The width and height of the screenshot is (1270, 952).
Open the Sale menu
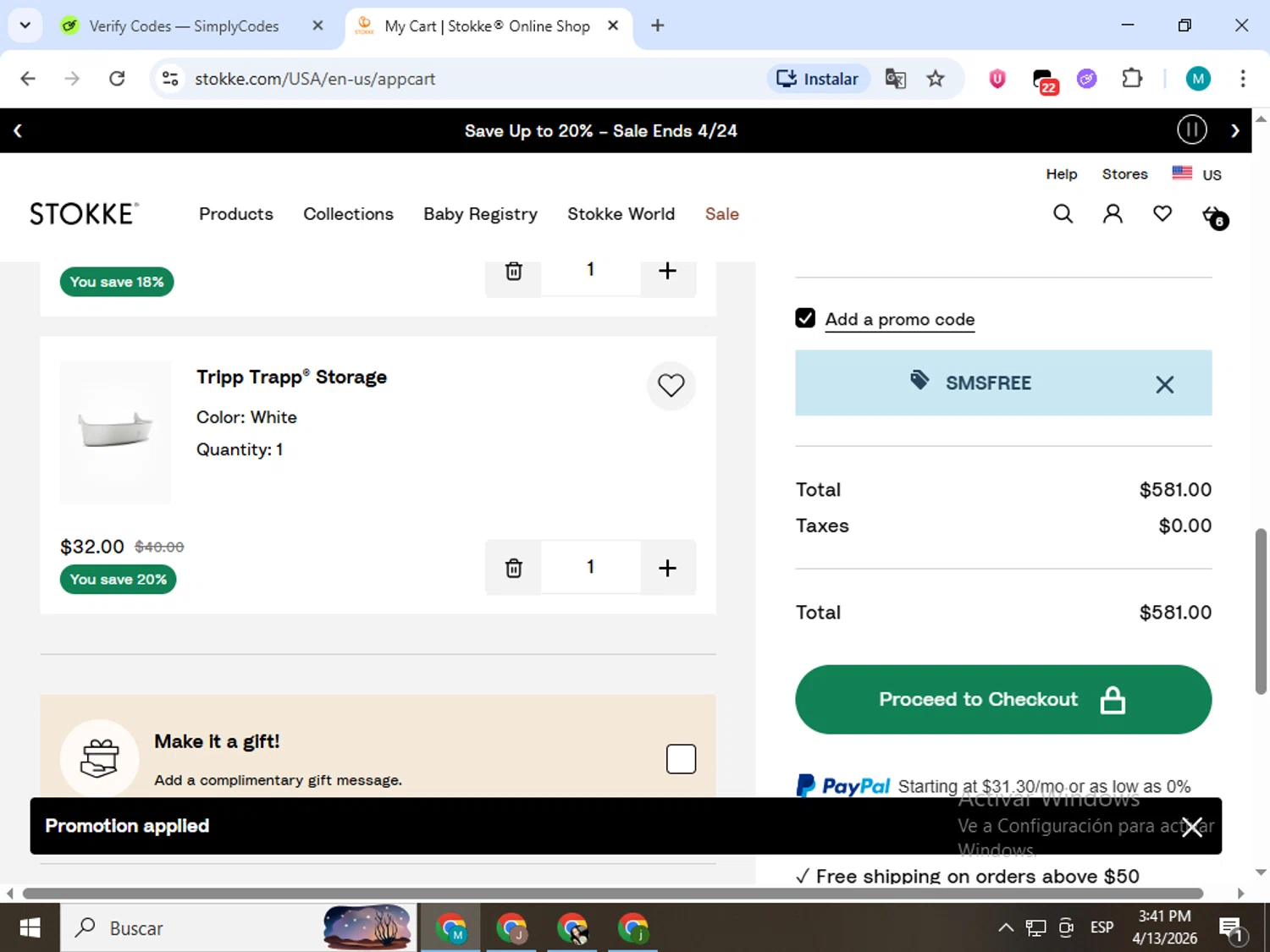pyautogui.click(x=722, y=214)
